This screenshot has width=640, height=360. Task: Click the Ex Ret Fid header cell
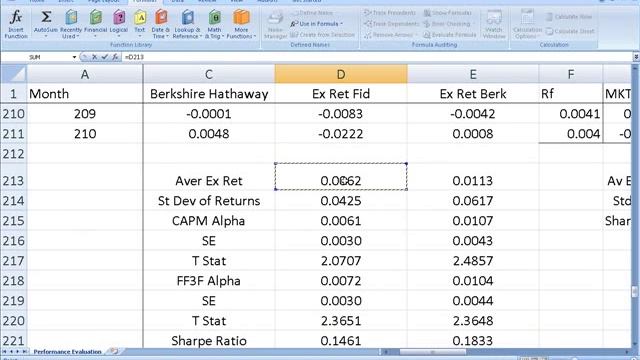coord(341,93)
